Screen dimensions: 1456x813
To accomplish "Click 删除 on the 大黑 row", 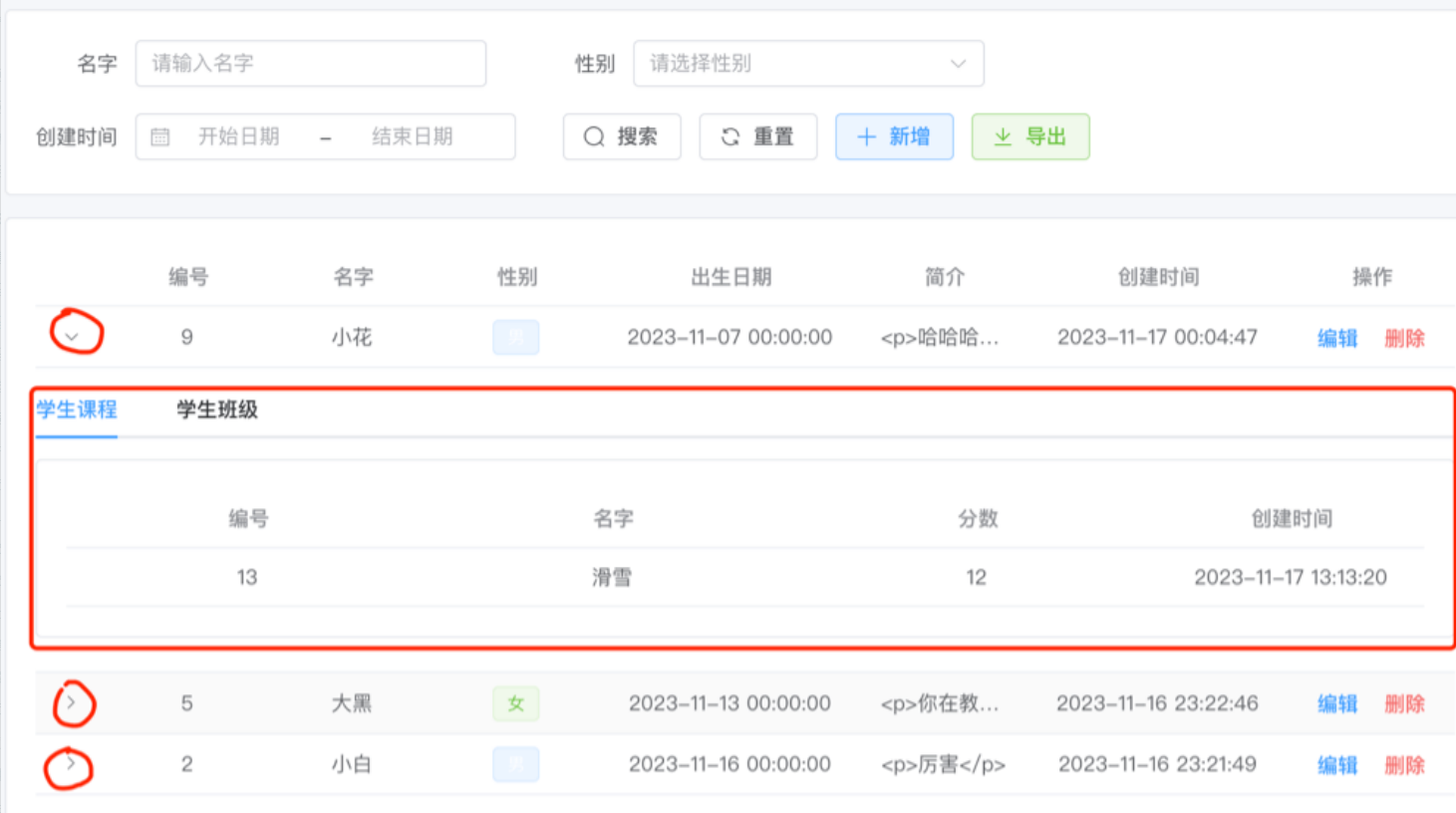I will pyautogui.click(x=1404, y=703).
